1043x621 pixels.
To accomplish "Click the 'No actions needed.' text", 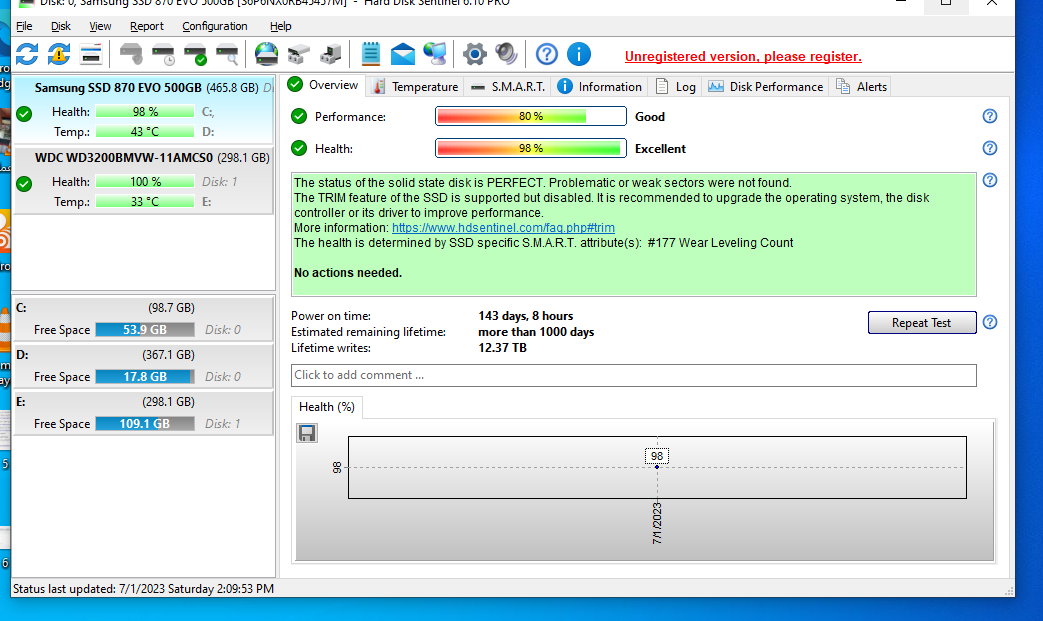I will 348,273.
